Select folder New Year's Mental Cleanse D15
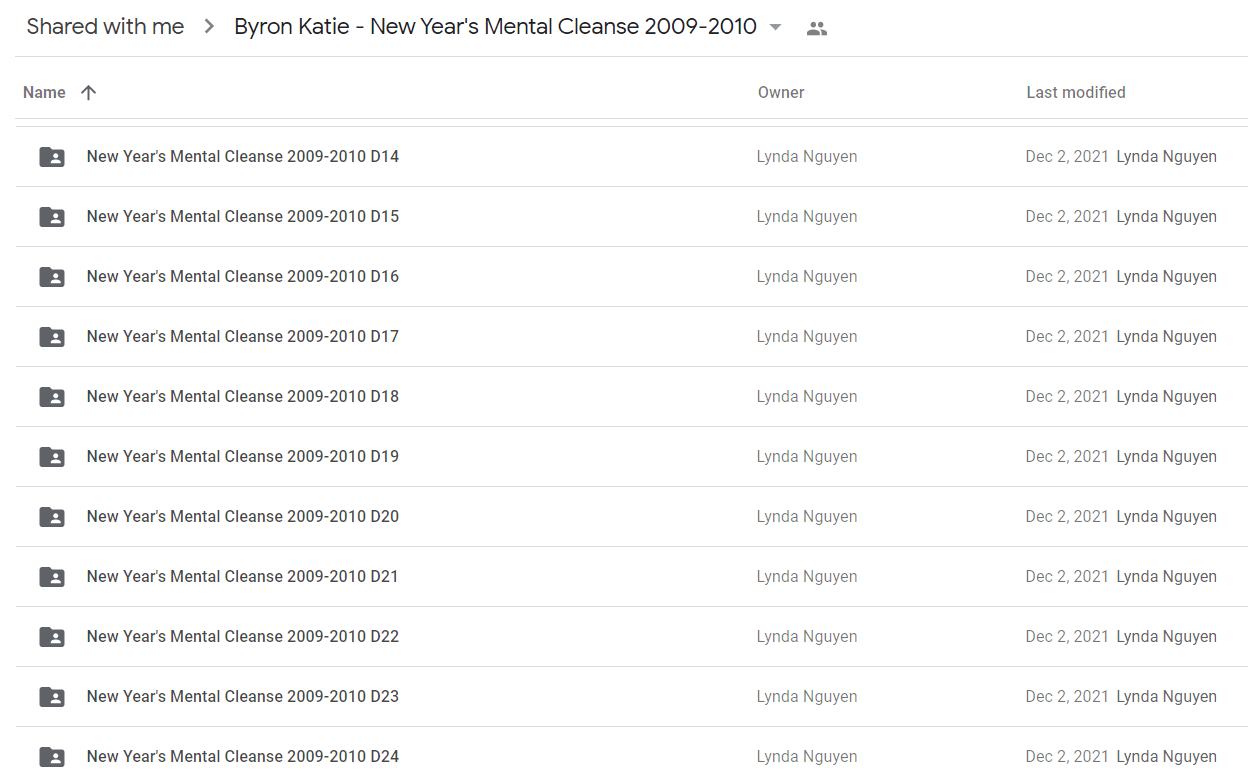The width and height of the screenshot is (1248, 782). 243,216
